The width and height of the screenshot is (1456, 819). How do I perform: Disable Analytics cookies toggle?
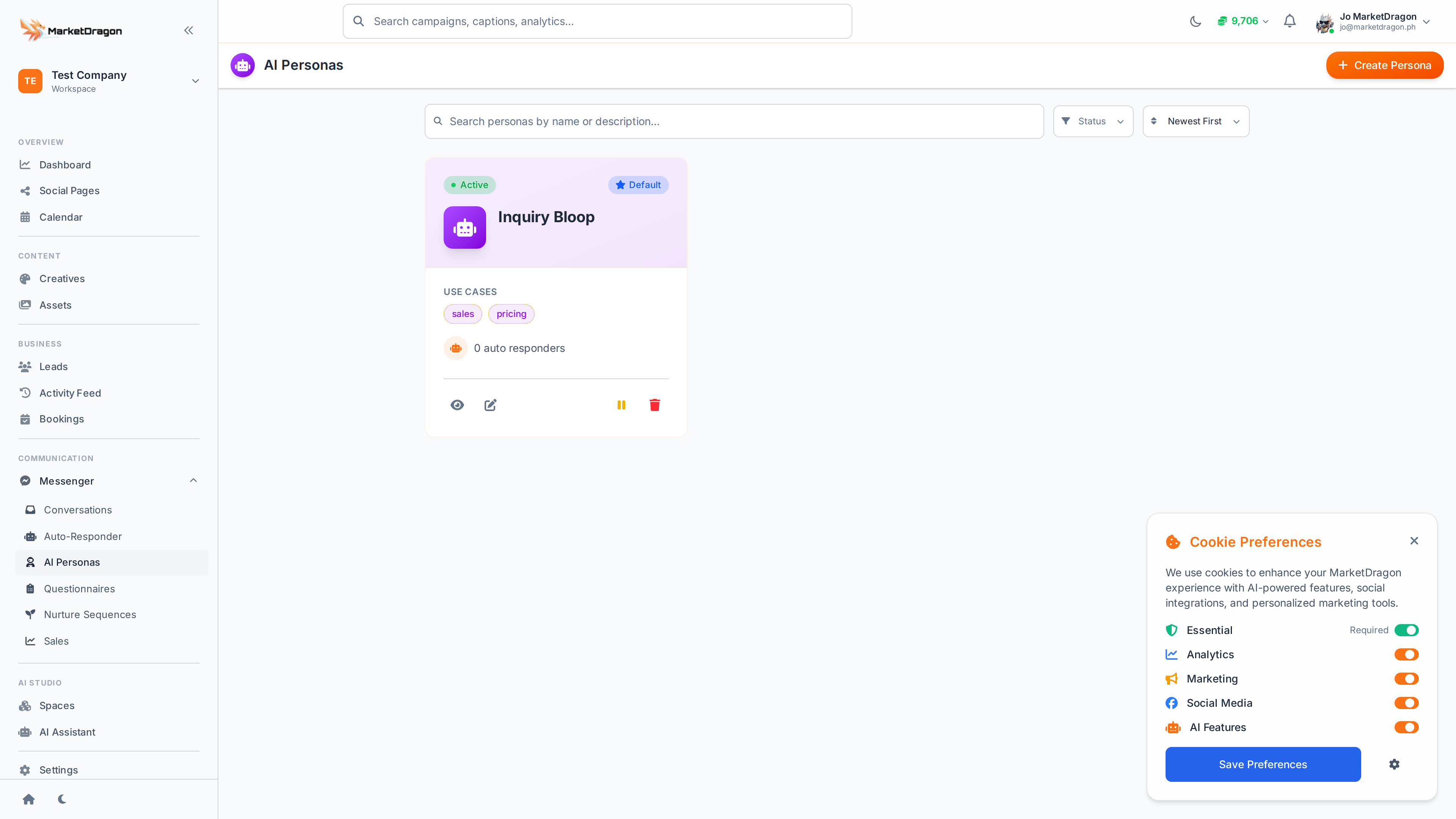[1406, 654]
